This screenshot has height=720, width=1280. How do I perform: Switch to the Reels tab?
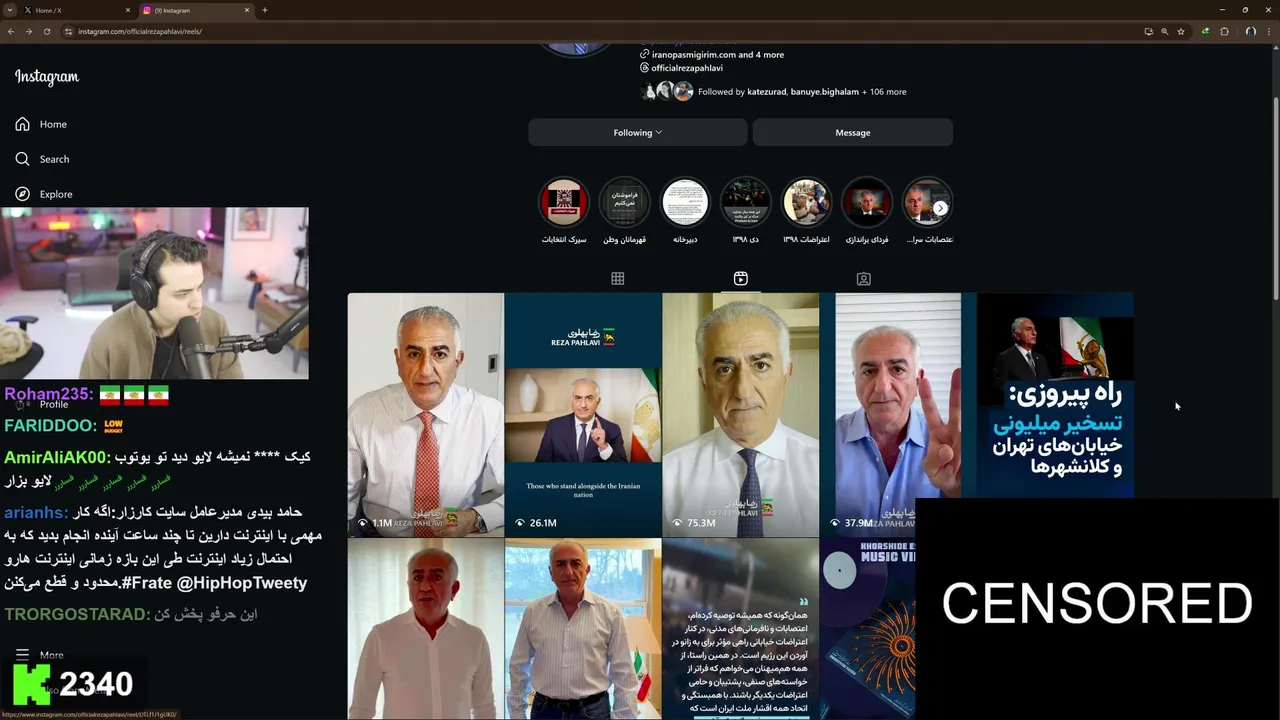[740, 279]
